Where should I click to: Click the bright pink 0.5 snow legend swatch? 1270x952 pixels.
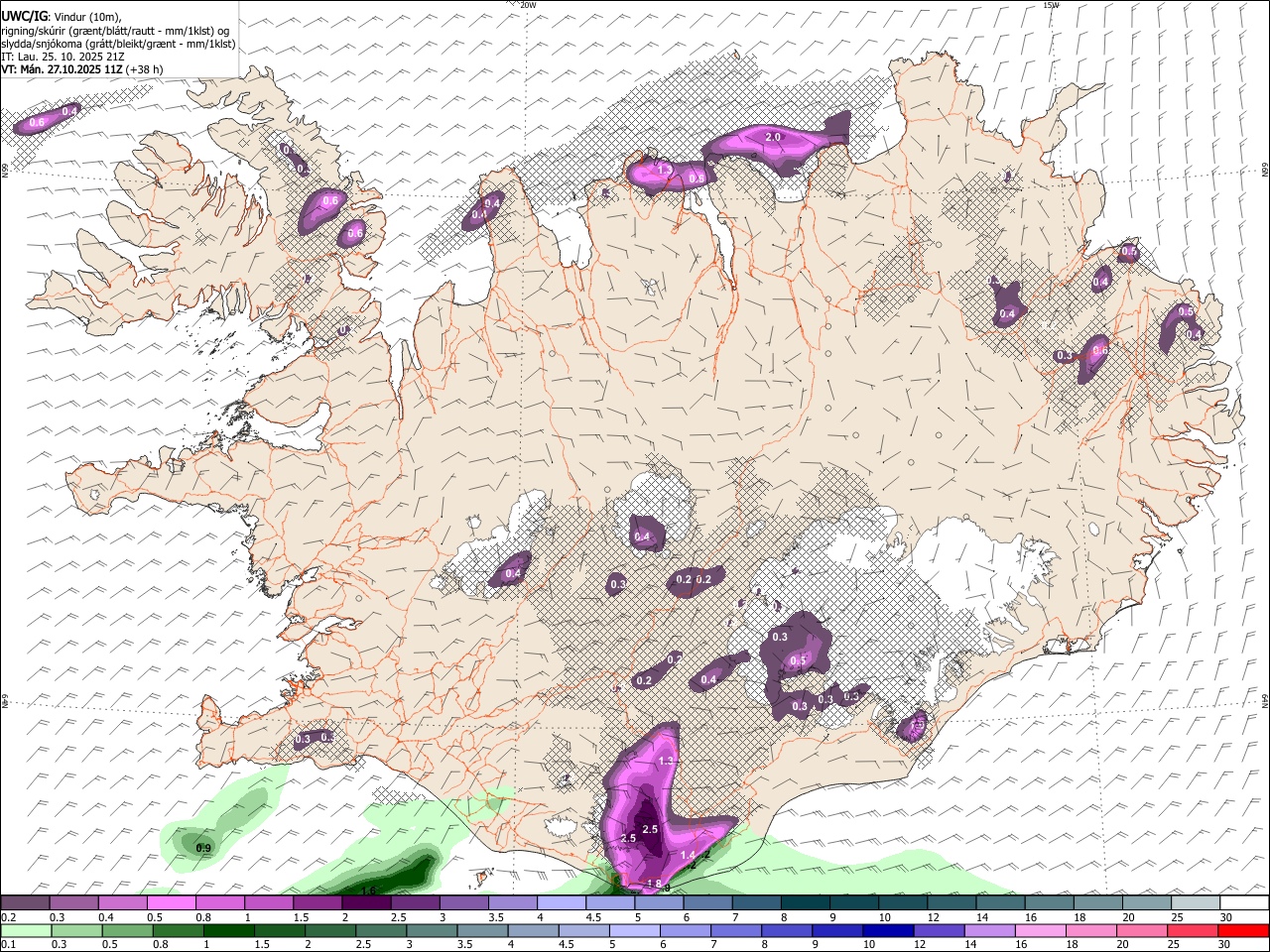pyautogui.click(x=172, y=902)
